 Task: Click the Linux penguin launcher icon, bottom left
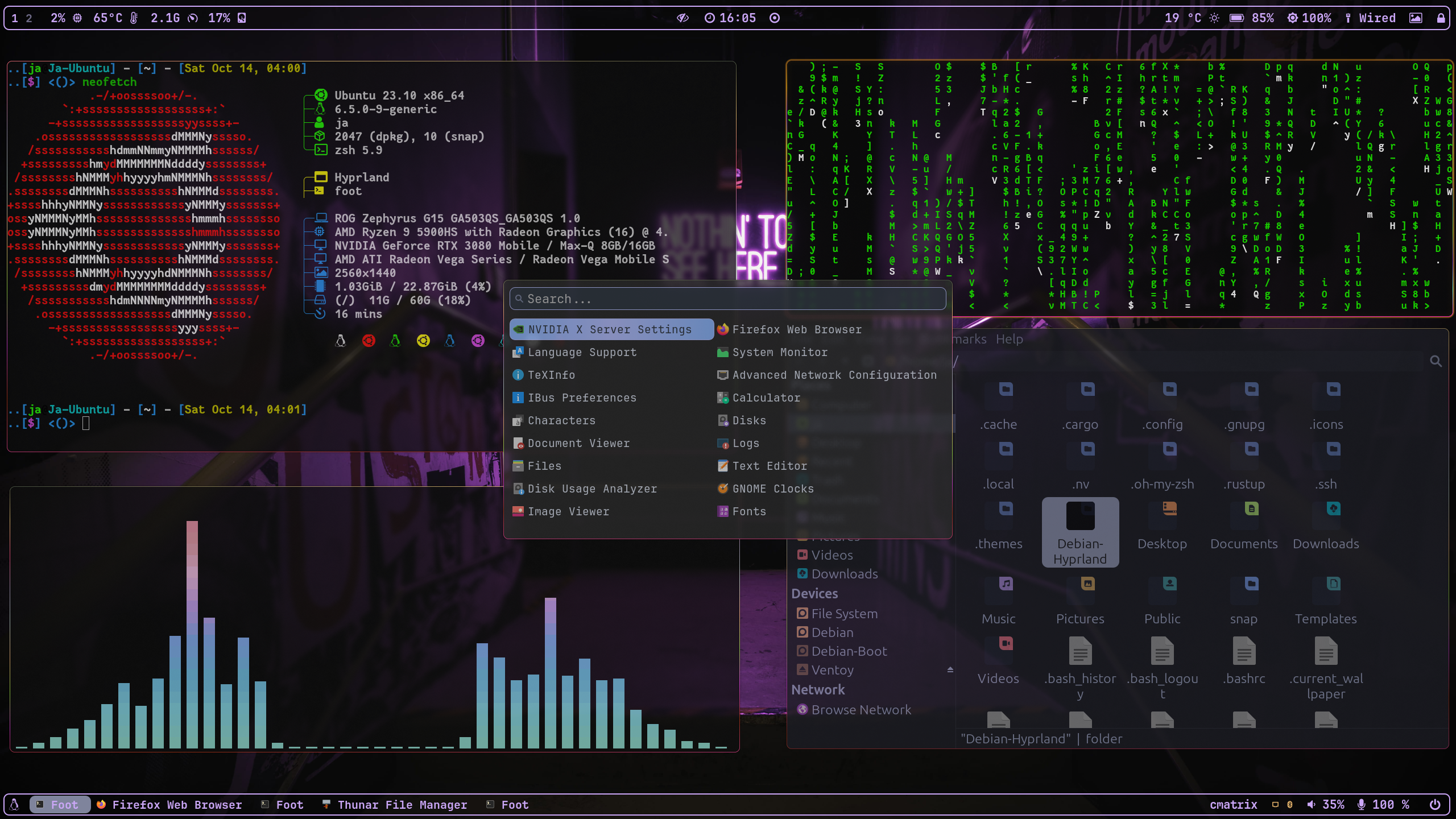(15, 804)
